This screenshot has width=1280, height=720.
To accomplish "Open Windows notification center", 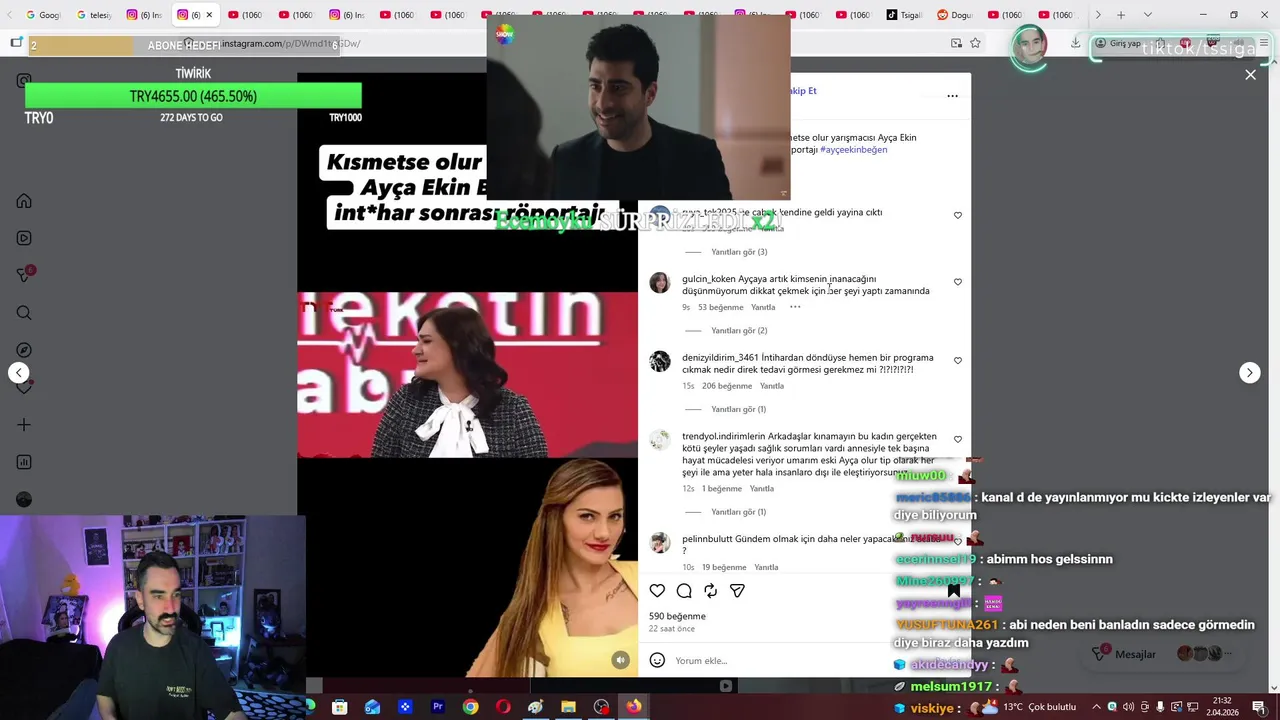I will (1258, 707).
